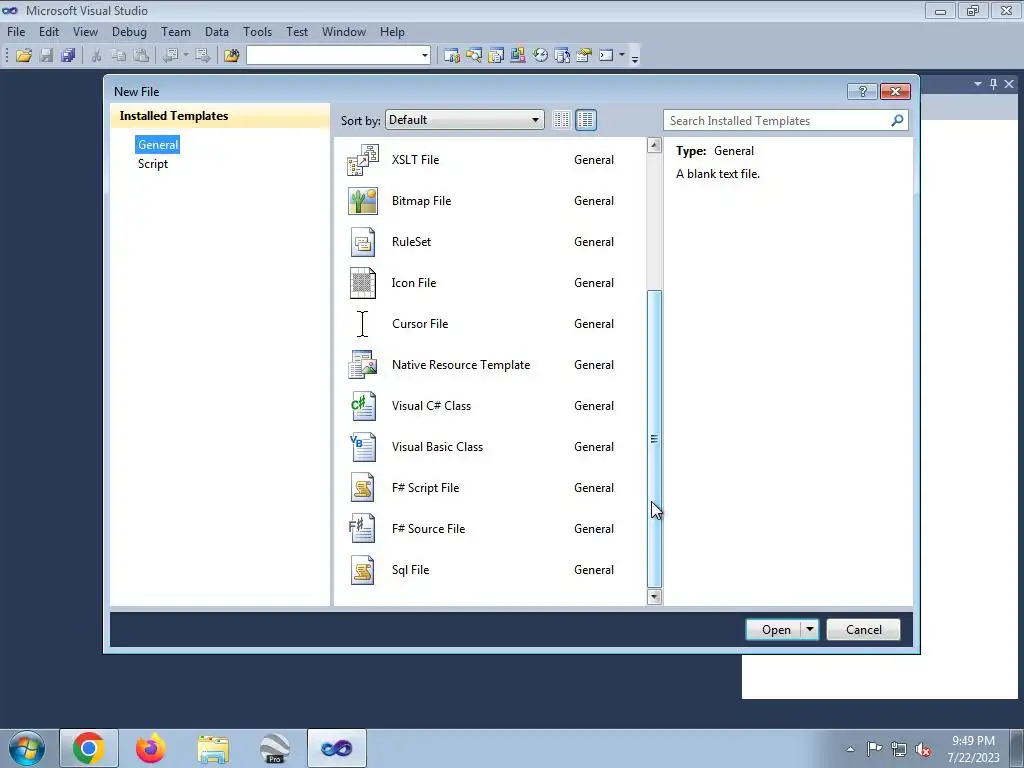Show hidden system tray icons
1024x768 pixels.
click(x=850, y=750)
